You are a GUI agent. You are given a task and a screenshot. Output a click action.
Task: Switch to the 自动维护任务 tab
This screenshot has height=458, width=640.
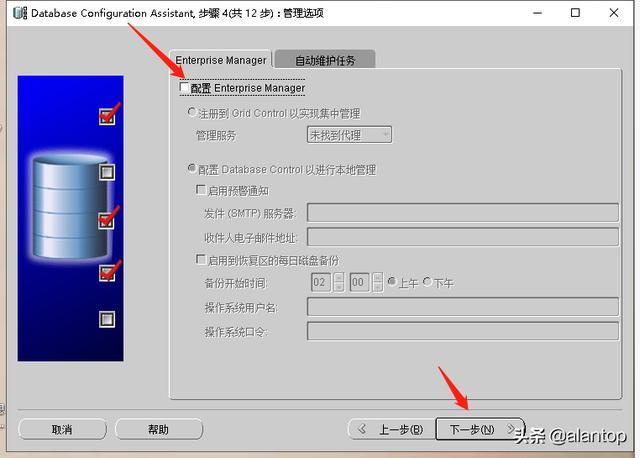(325, 60)
